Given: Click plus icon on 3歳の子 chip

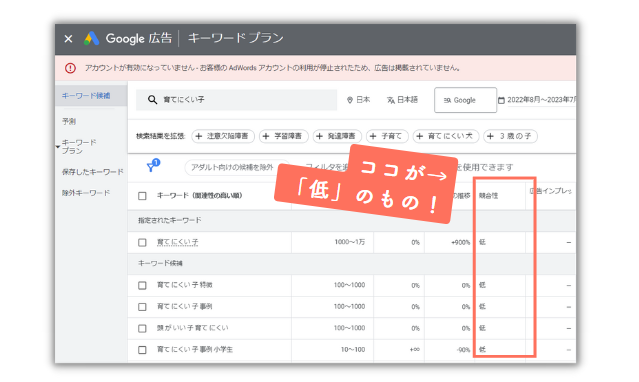Looking at the screenshot, I should [491, 136].
